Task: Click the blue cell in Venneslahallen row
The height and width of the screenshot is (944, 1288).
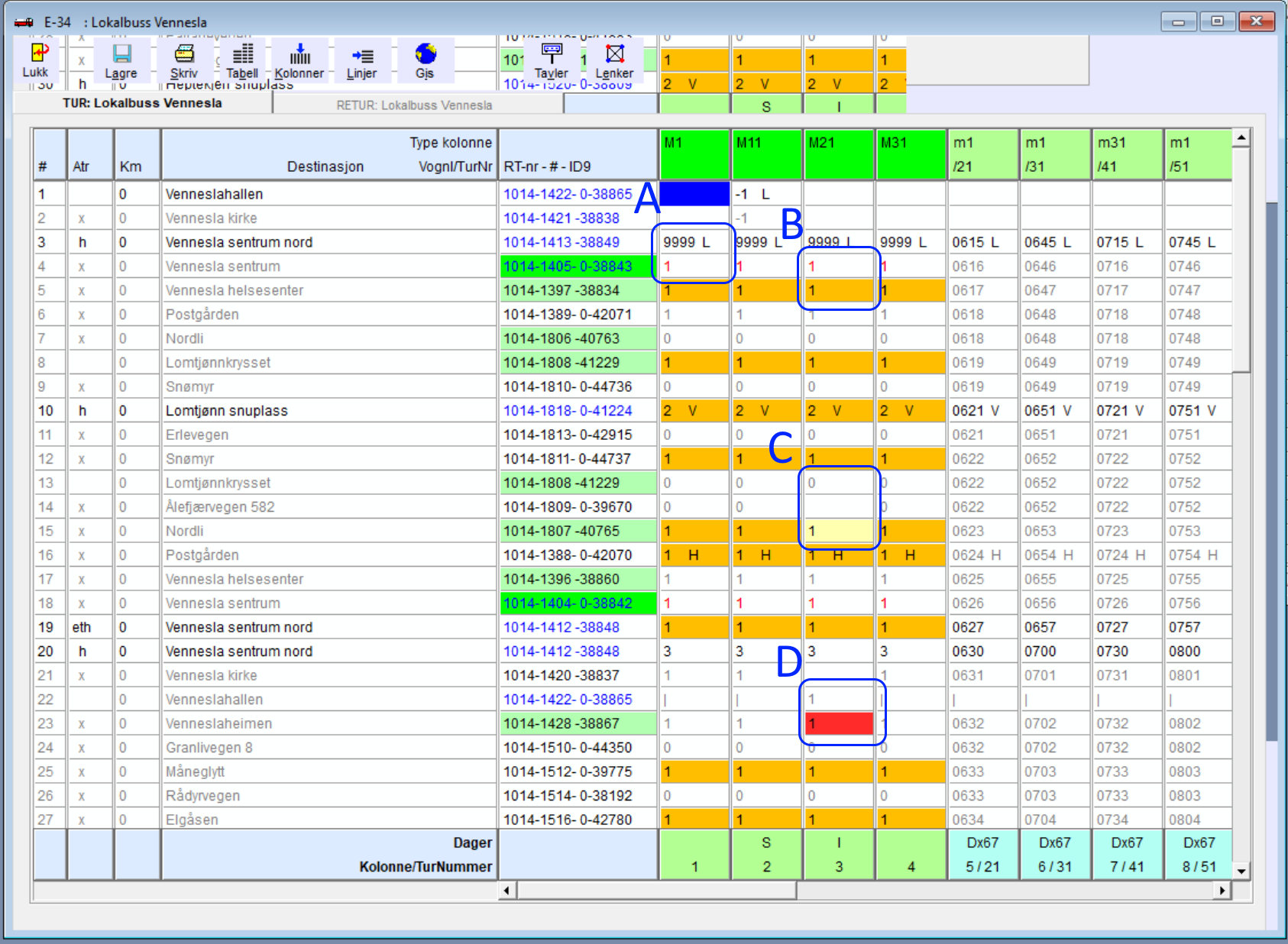Action: point(694,194)
